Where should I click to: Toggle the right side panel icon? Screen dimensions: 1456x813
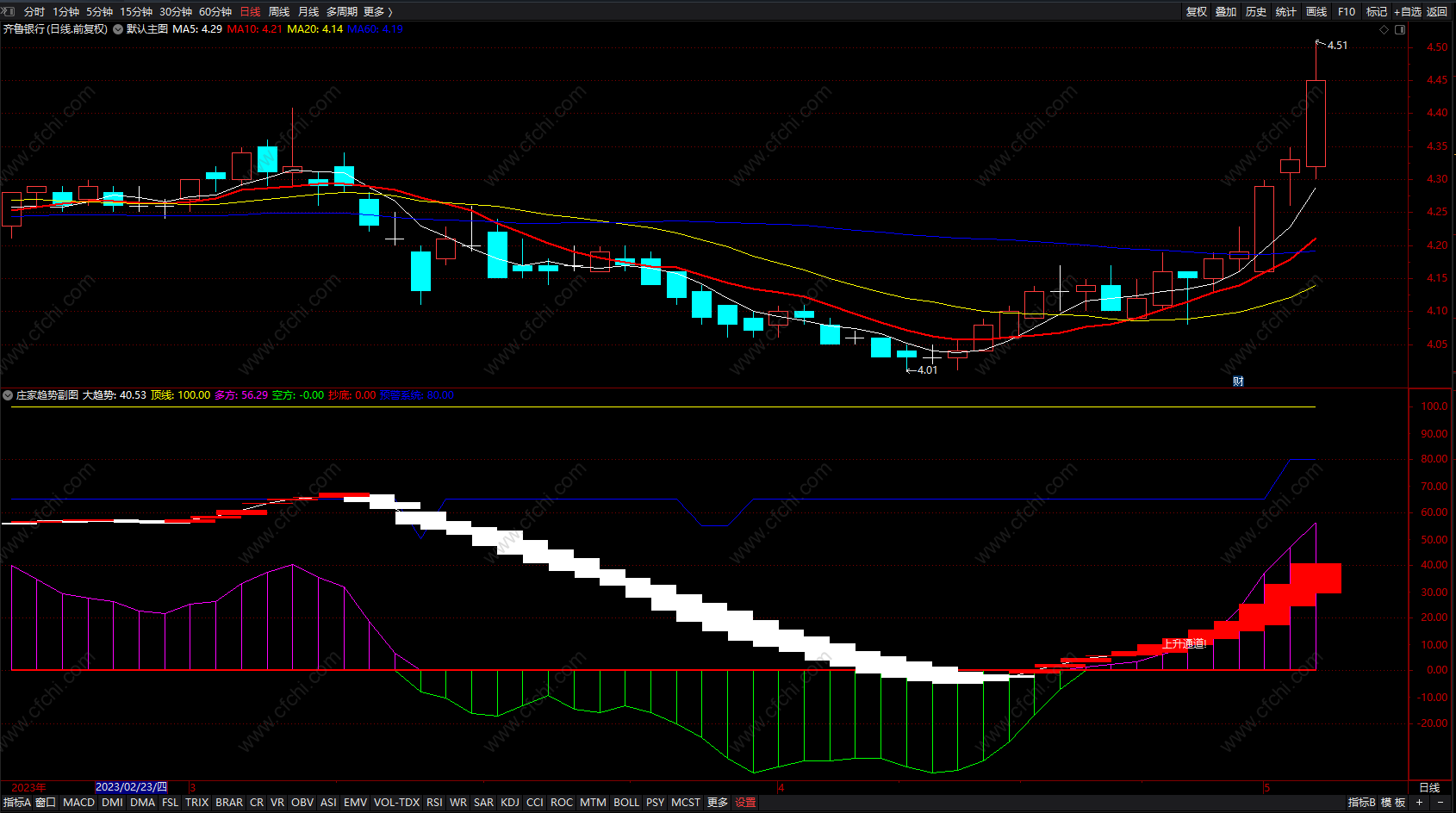1400,29
